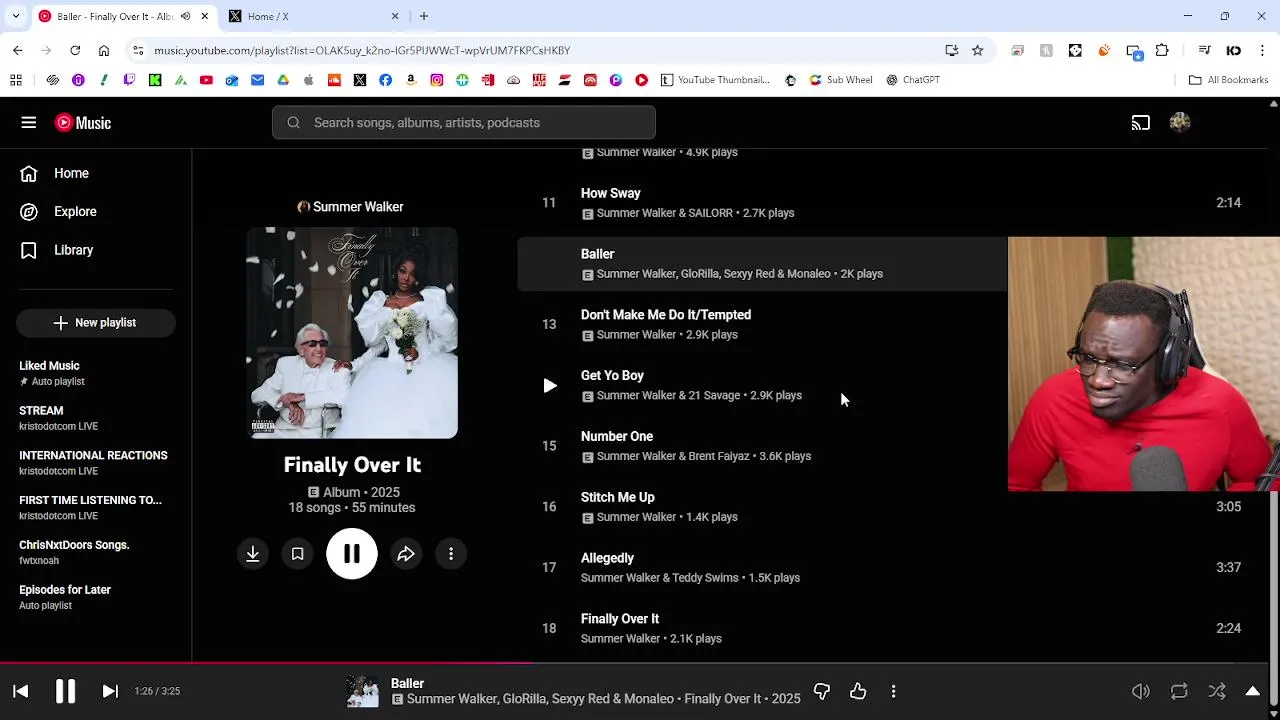Open Library in sidebar
This screenshot has height=720, width=1280.
(x=57, y=250)
